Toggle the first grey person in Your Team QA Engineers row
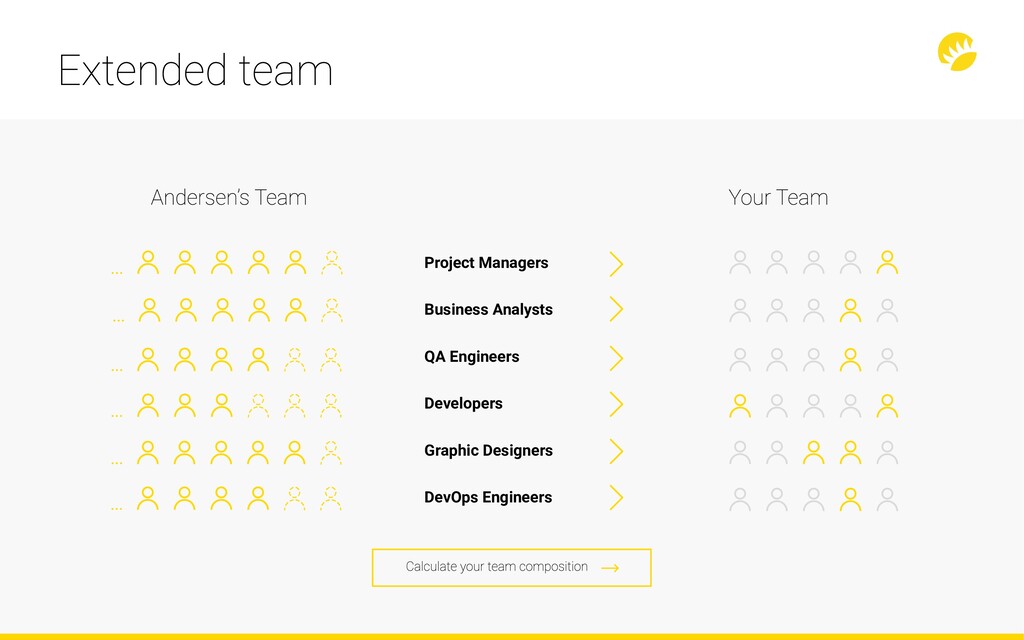The image size is (1024, 640). (740, 359)
